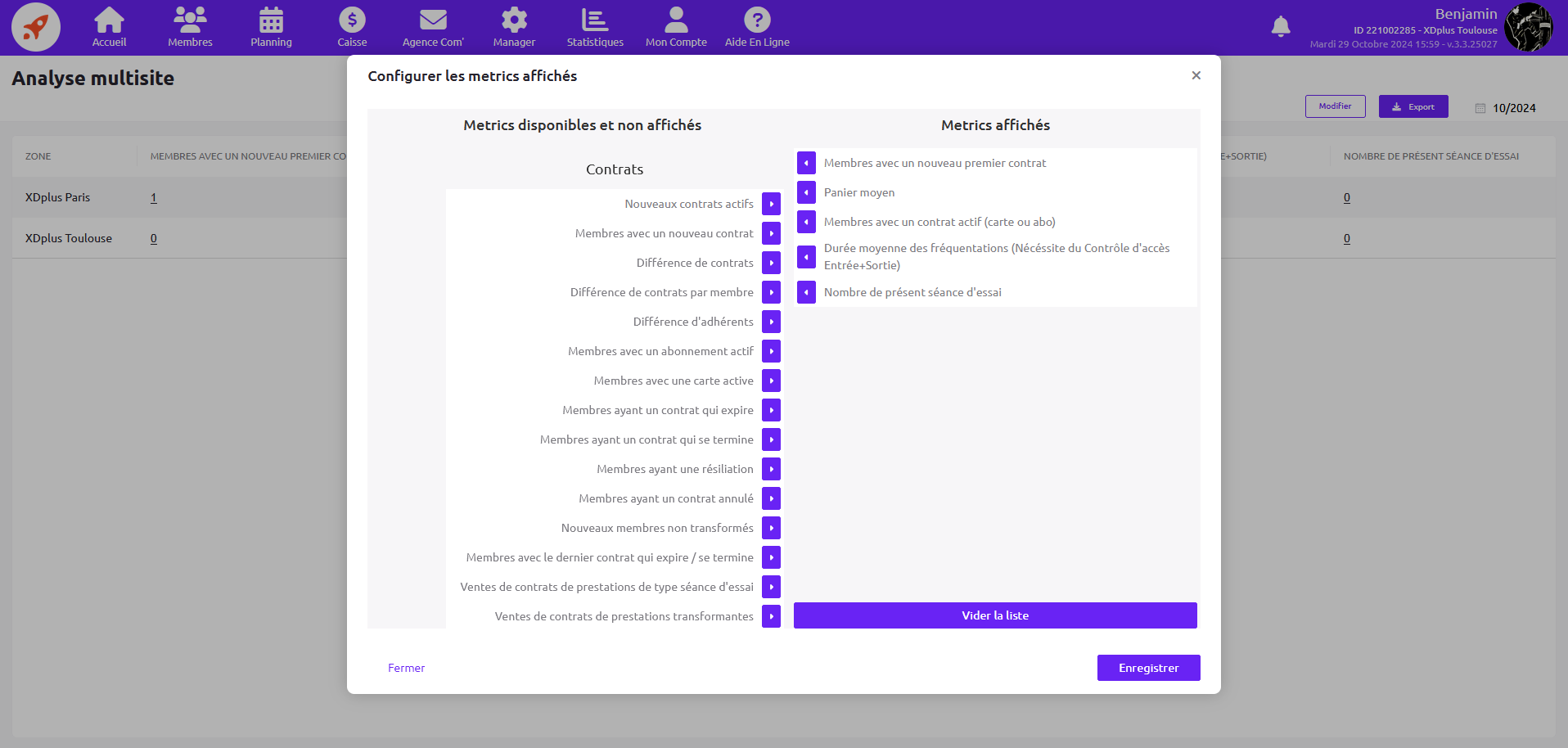Viewport: 1568px width, 748px height.
Task: Open the Planning menu
Action: (x=271, y=27)
